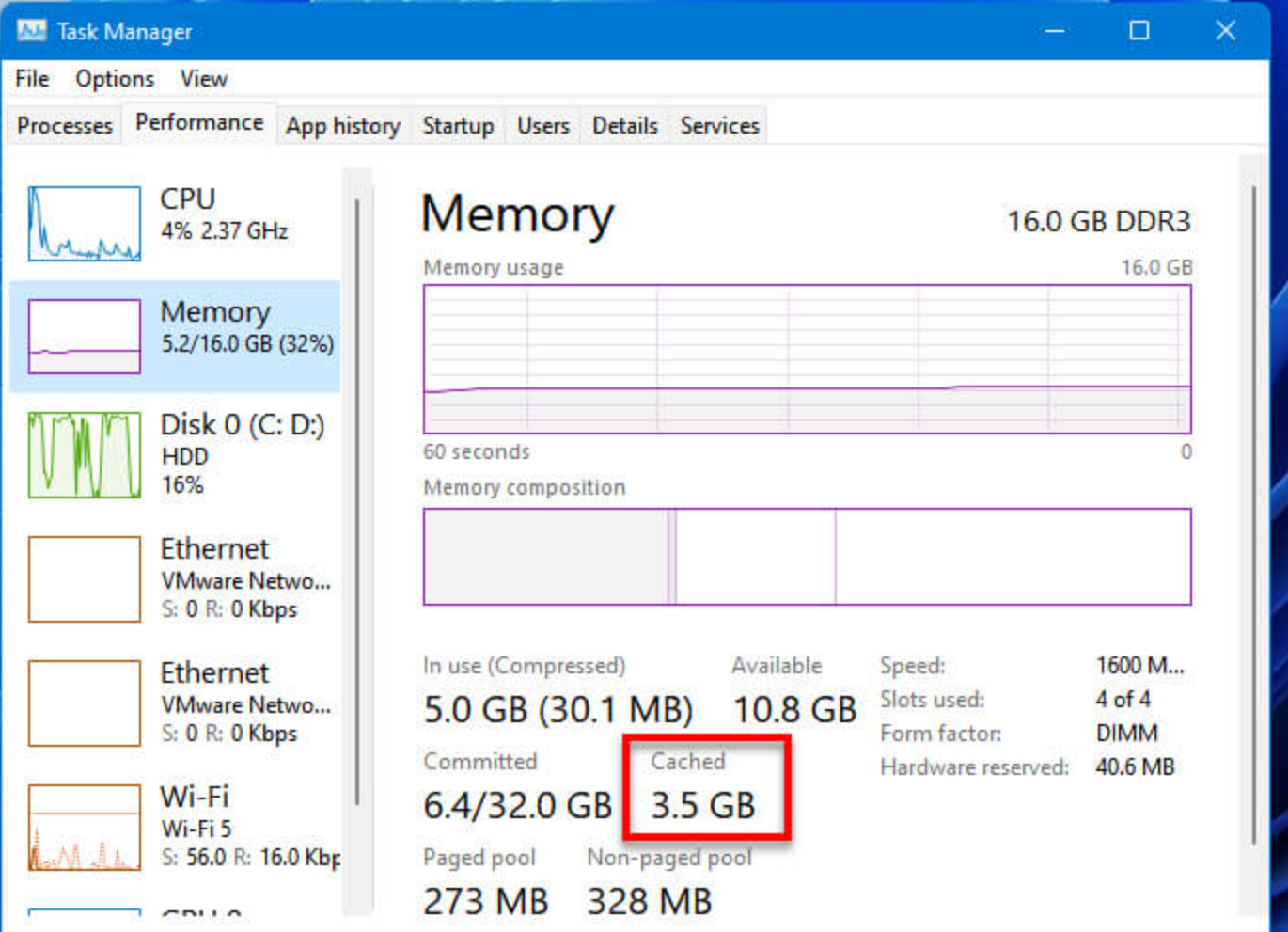Switch to the Processes tab

click(62, 125)
